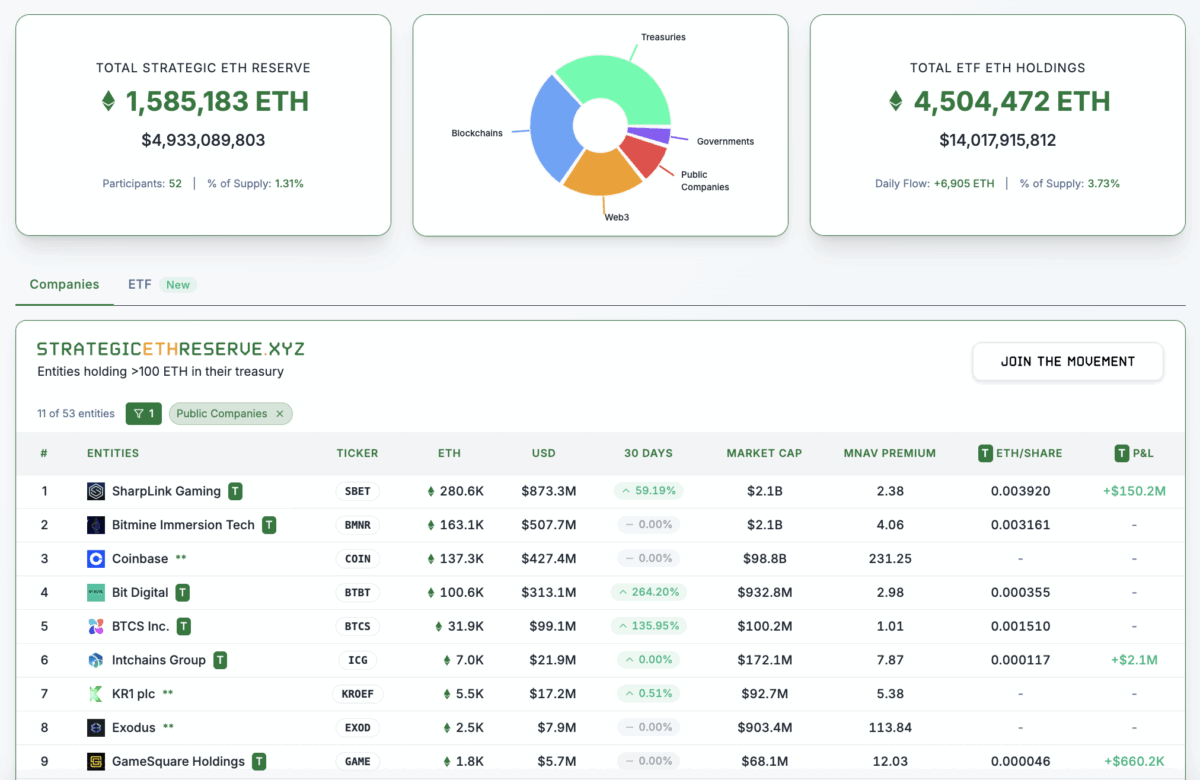Click the 59.19% 30-day change badge
Screen dimensions: 1200x780
648,491
